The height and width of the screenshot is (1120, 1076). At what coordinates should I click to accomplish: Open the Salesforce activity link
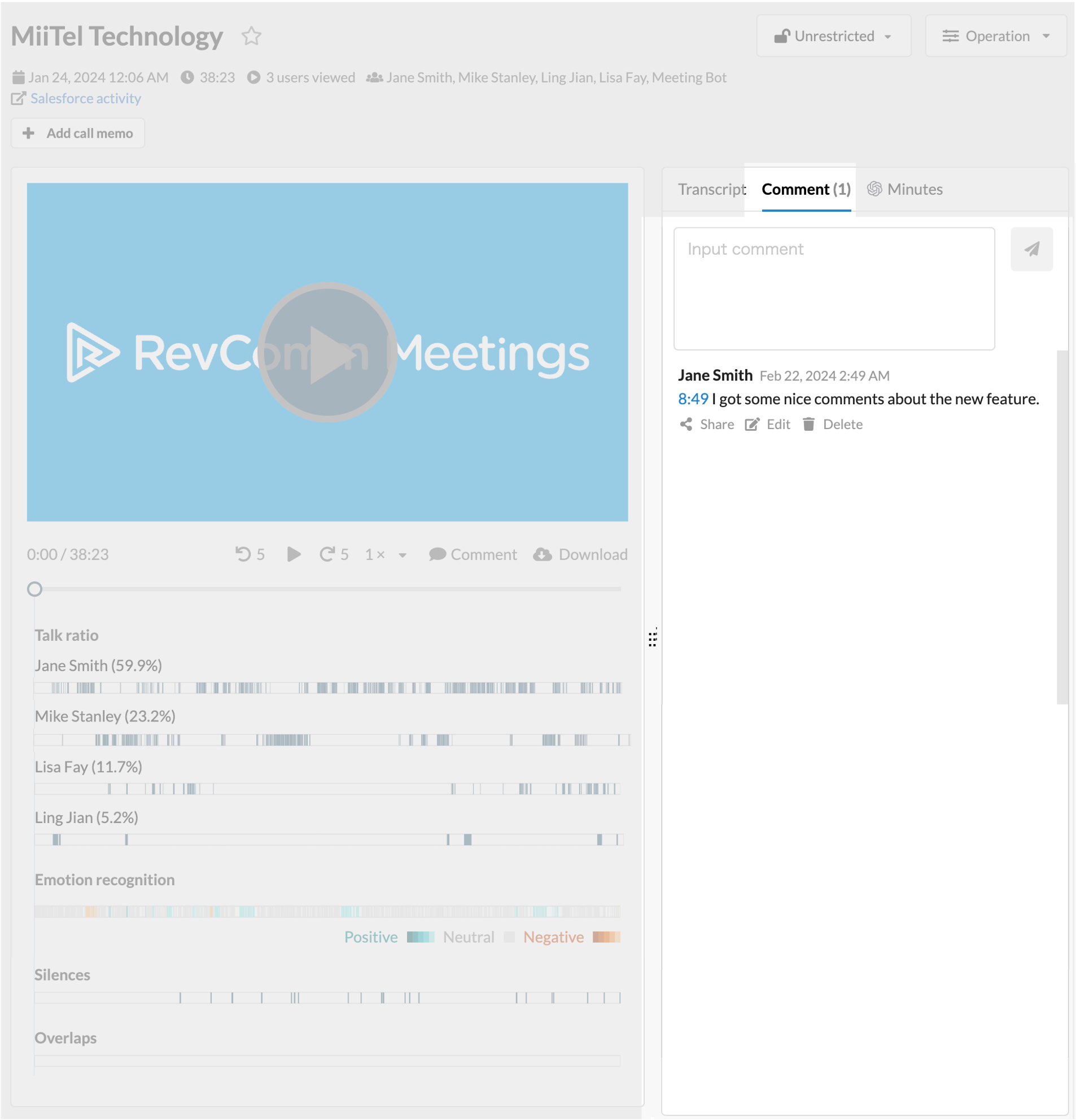point(86,98)
